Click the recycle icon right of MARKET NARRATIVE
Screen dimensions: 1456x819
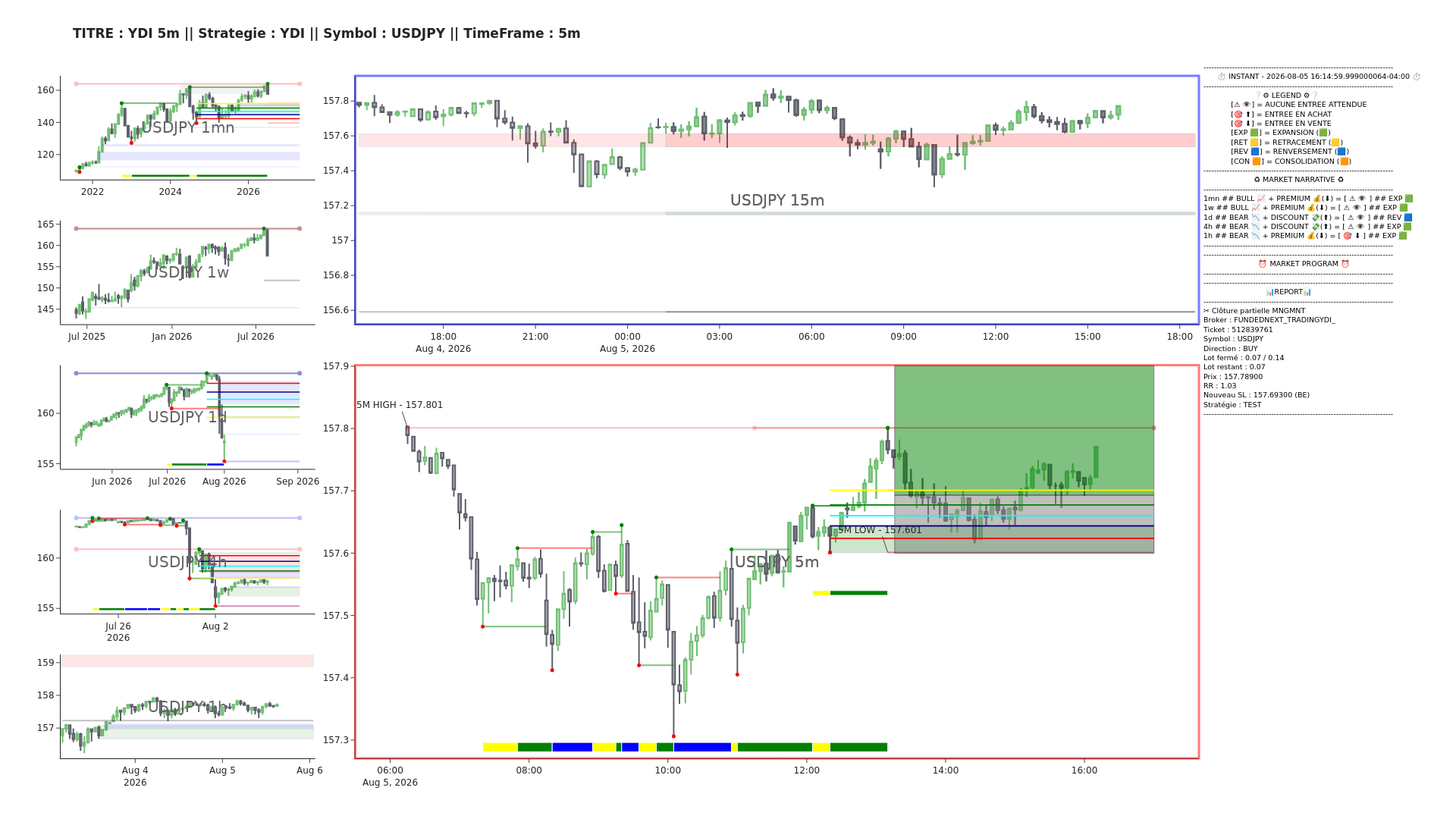click(1340, 180)
